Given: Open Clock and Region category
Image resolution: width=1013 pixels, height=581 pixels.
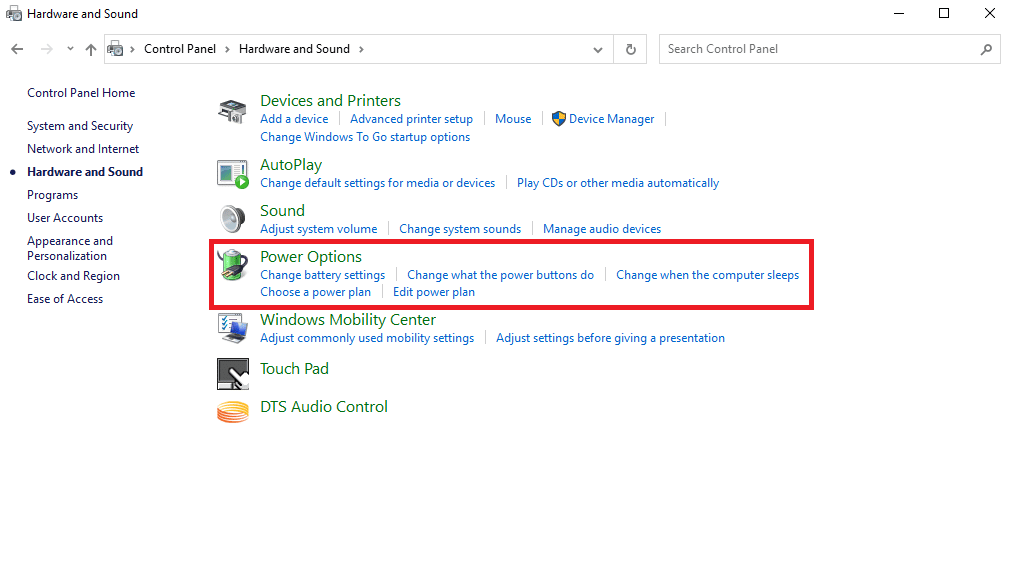Looking at the screenshot, I should (73, 276).
